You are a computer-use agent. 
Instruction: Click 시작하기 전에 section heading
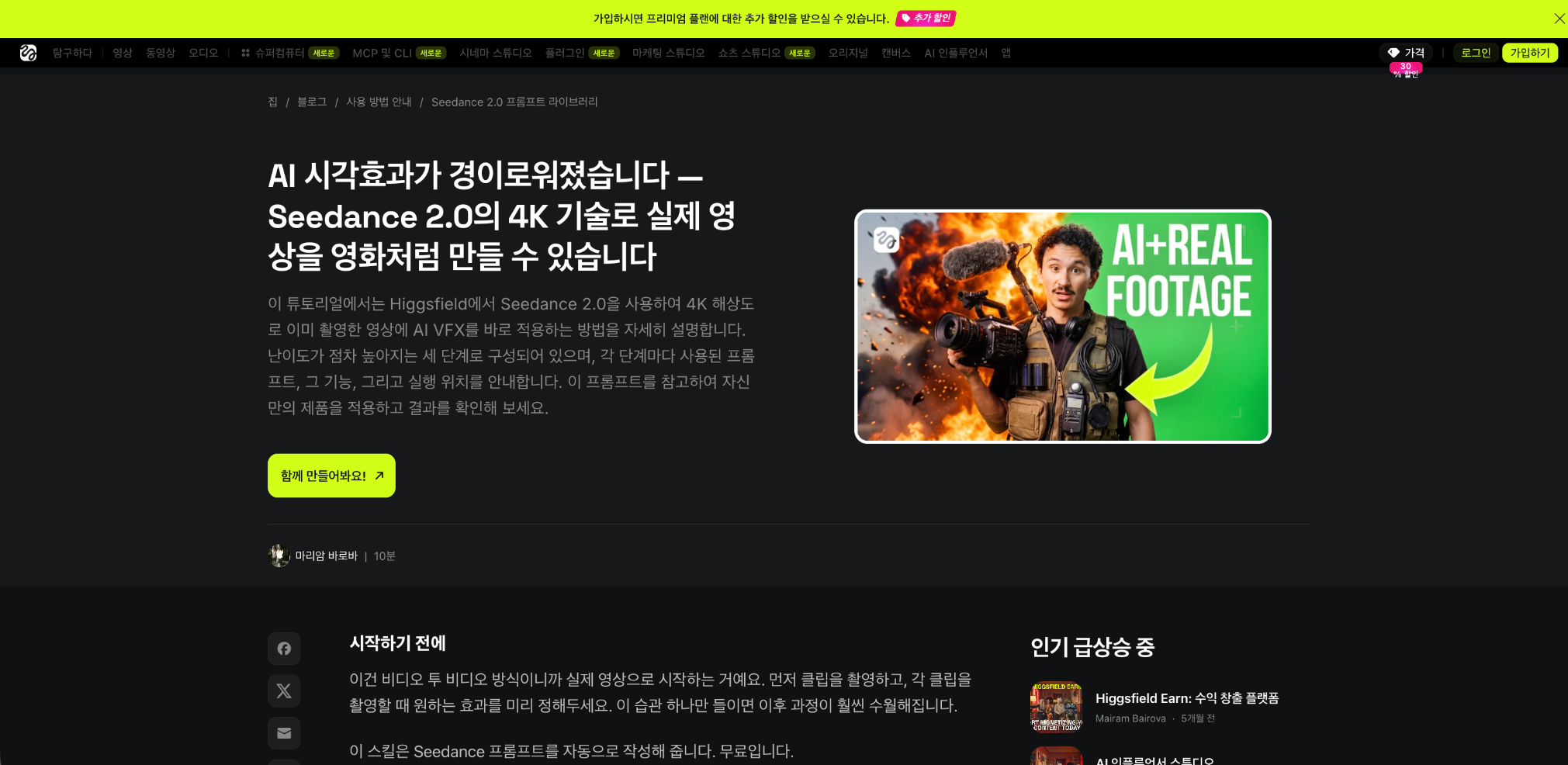point(397,643)
